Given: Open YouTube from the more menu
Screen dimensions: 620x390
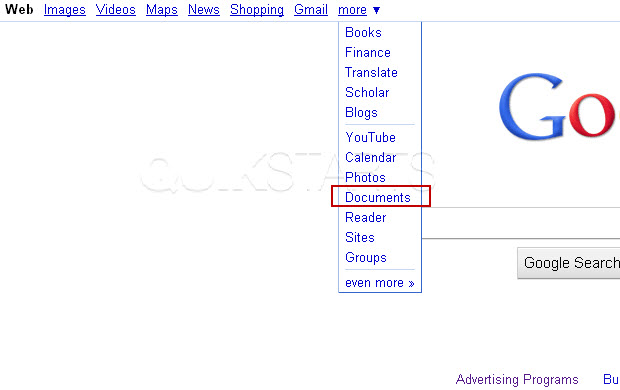Looking at the screenshot, I should (370, 137).
